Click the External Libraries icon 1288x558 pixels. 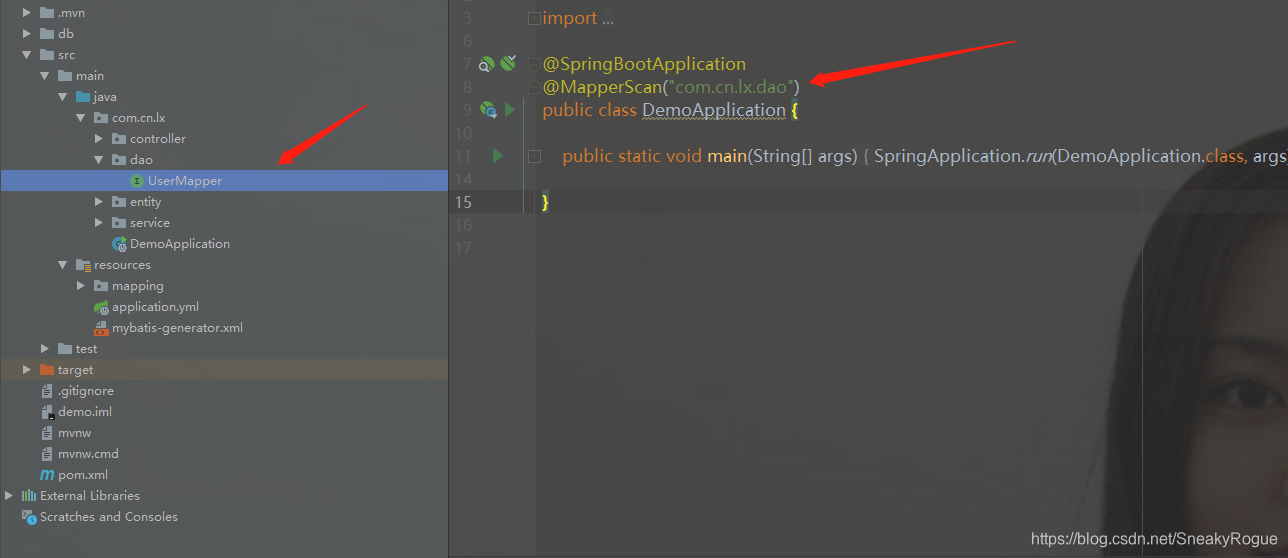29,496
